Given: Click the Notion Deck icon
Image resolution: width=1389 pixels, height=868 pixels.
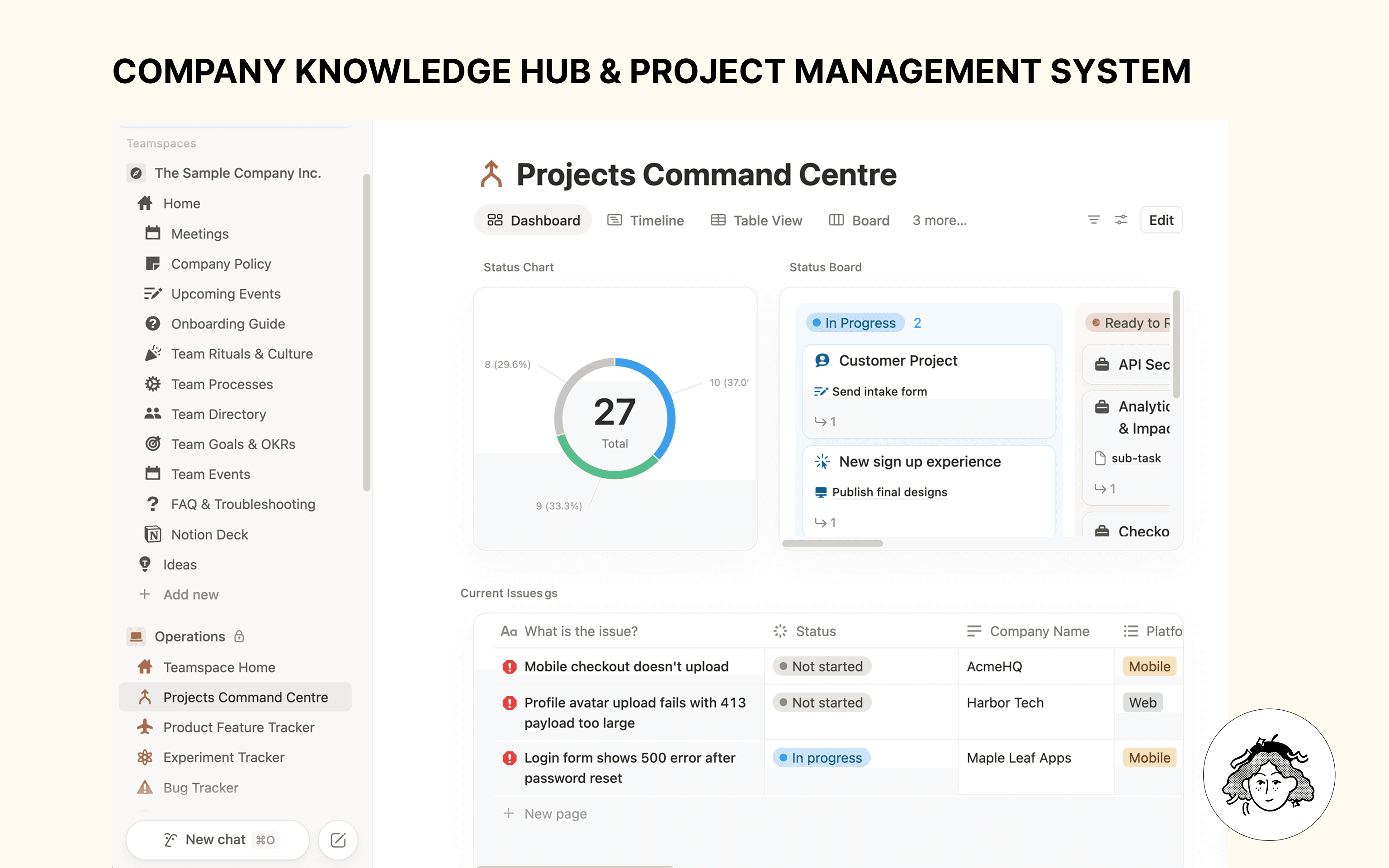Looking at the screenshot, I should tap(153, 534).
